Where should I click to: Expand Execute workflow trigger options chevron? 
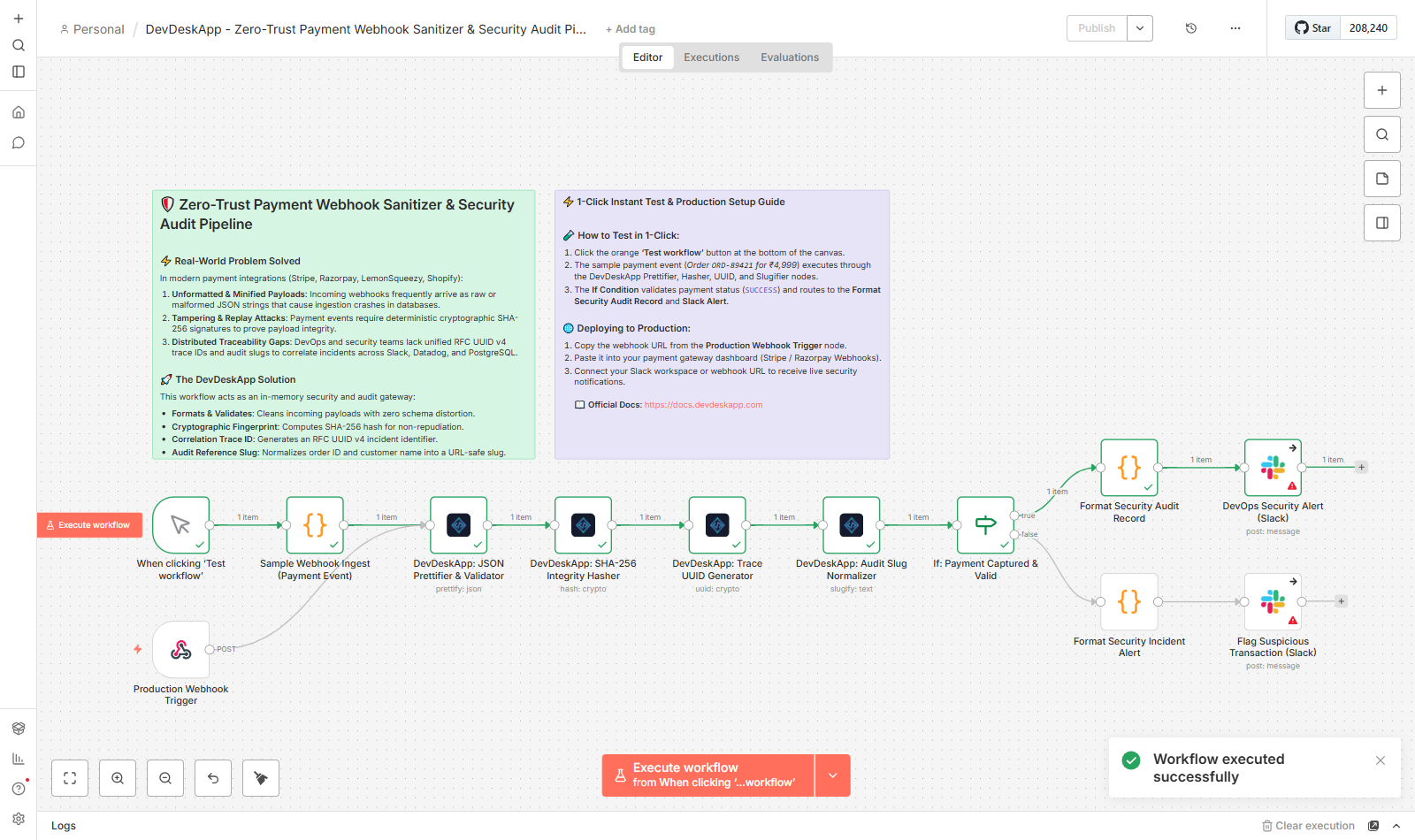click(x=833, y=775)
